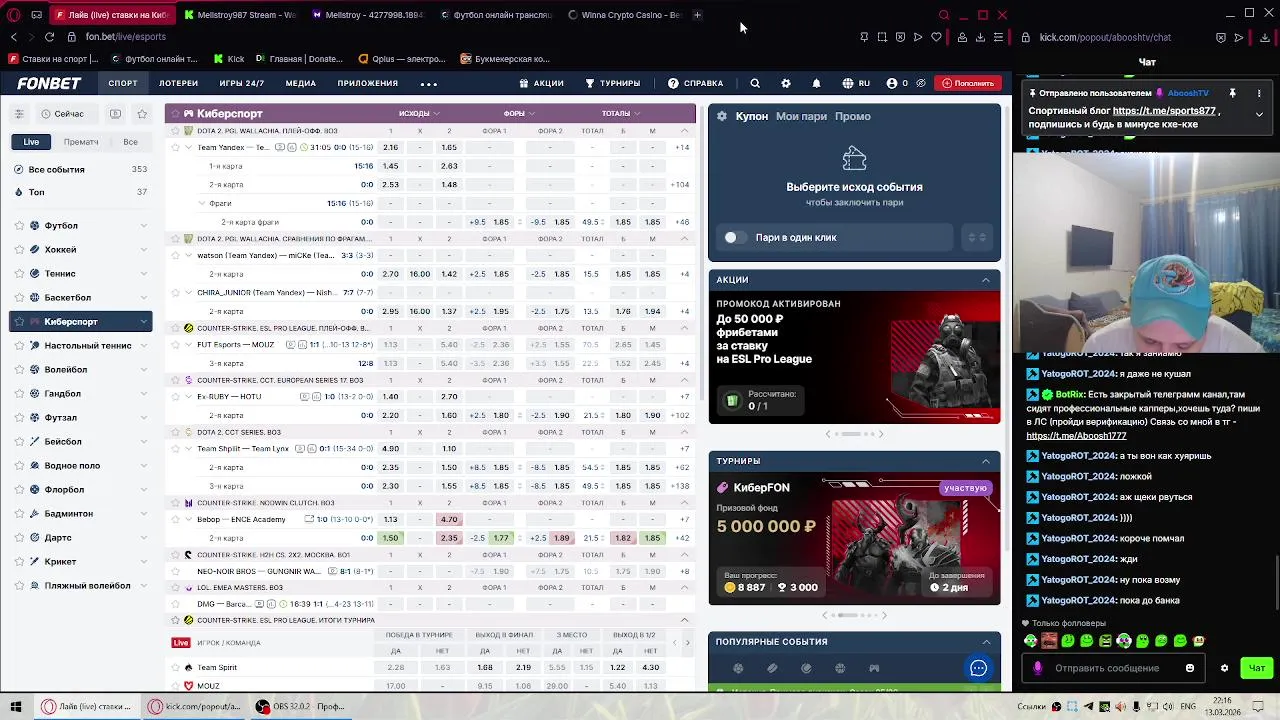Open emoji picker in Kick chat input
Screen dimensions: 1280x720
[1189, 668]
